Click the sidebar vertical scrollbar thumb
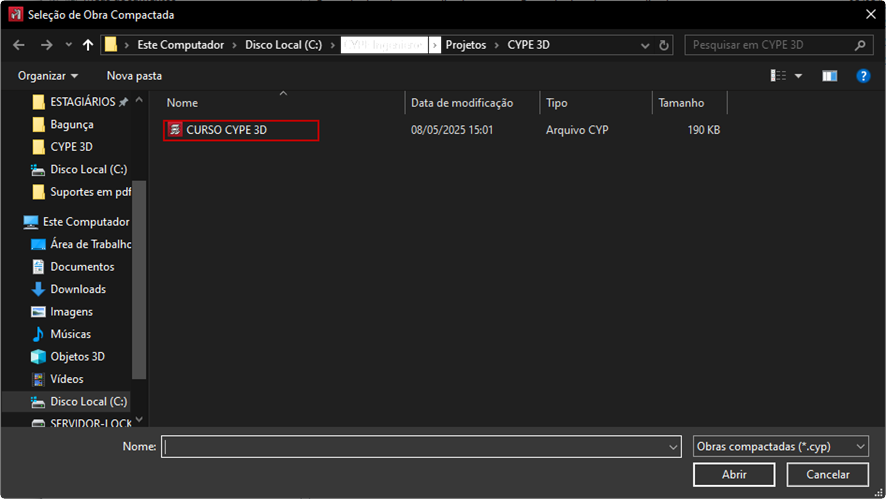 click(139, 280)
